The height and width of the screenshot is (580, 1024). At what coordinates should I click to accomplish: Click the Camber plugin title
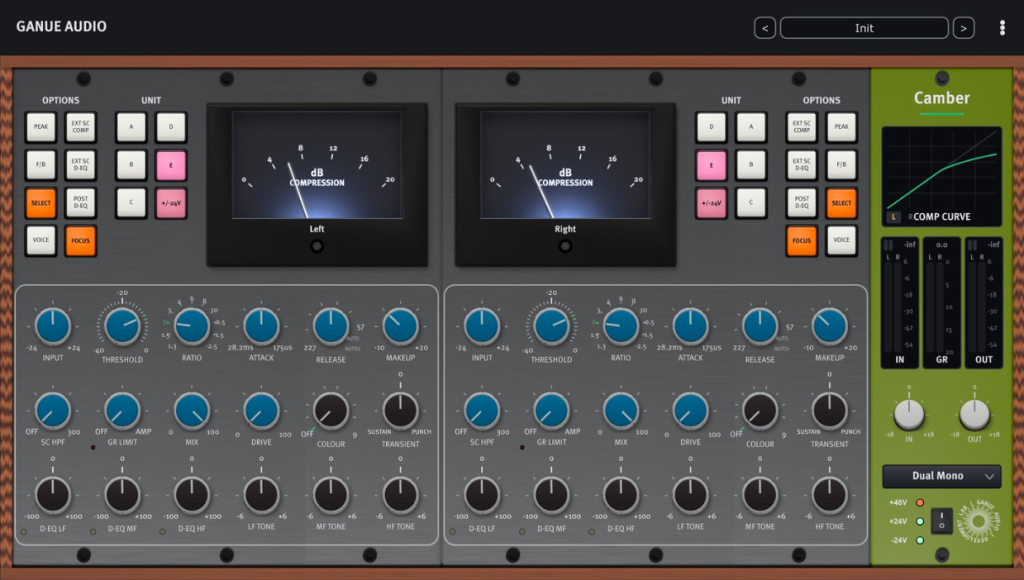(942, 99)
